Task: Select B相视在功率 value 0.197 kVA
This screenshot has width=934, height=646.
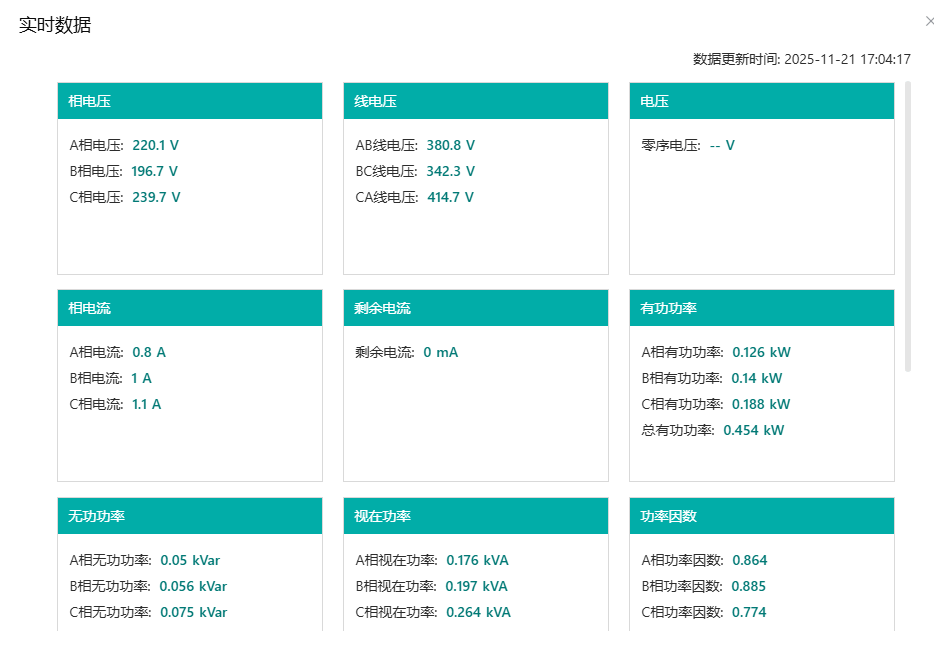Action: coord(477,586)
